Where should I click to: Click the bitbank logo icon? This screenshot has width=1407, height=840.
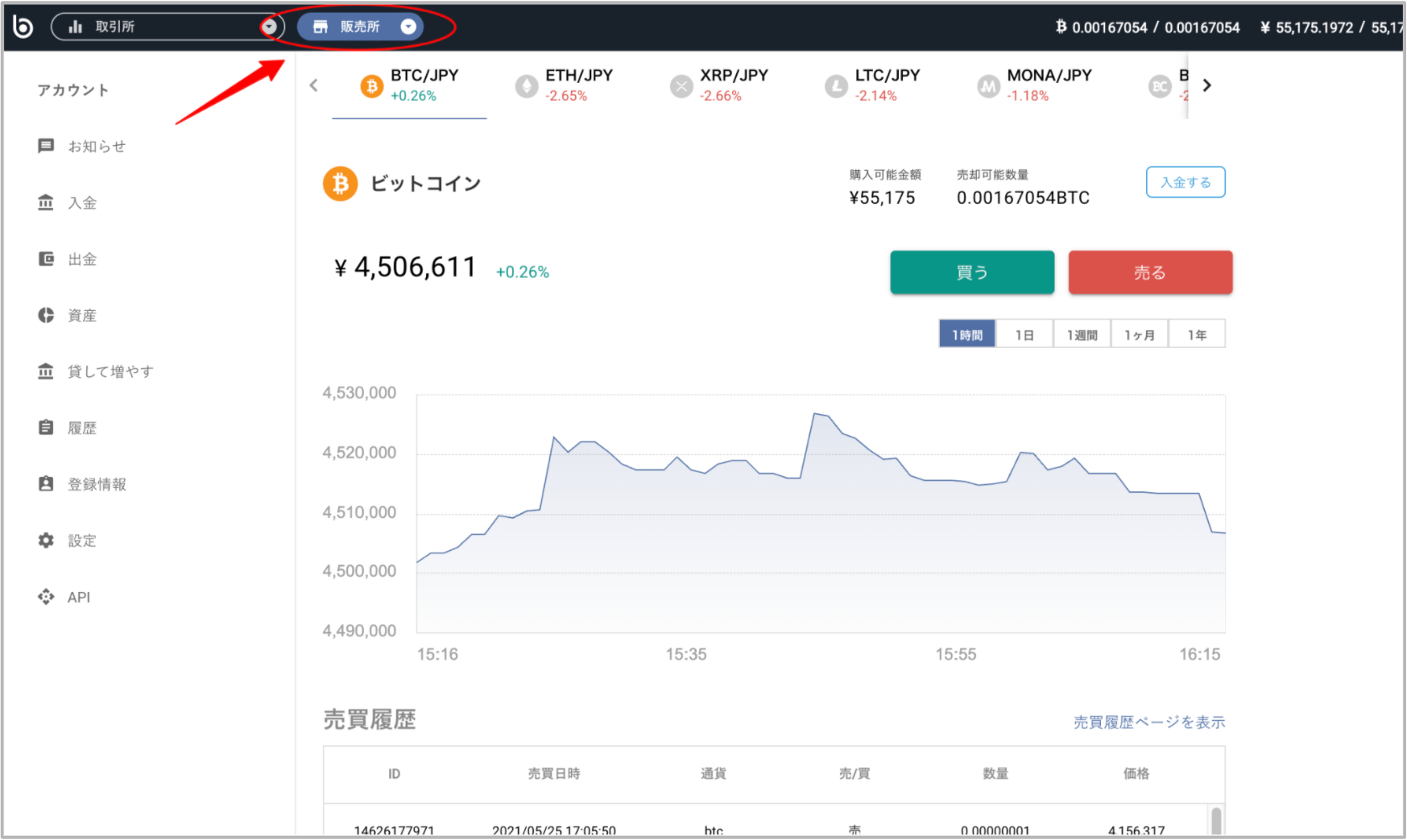pyautogui.click(x=23, y=27)
